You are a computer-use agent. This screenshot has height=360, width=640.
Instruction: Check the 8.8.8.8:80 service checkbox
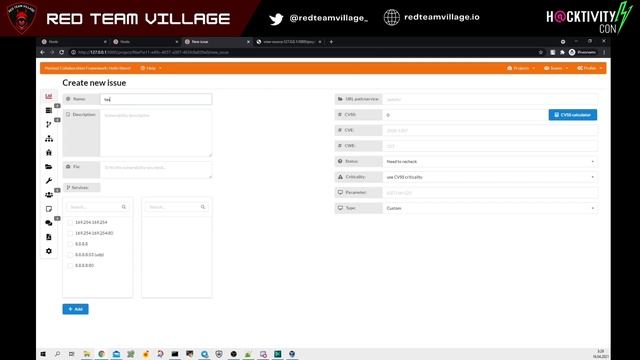click(70, 265)
